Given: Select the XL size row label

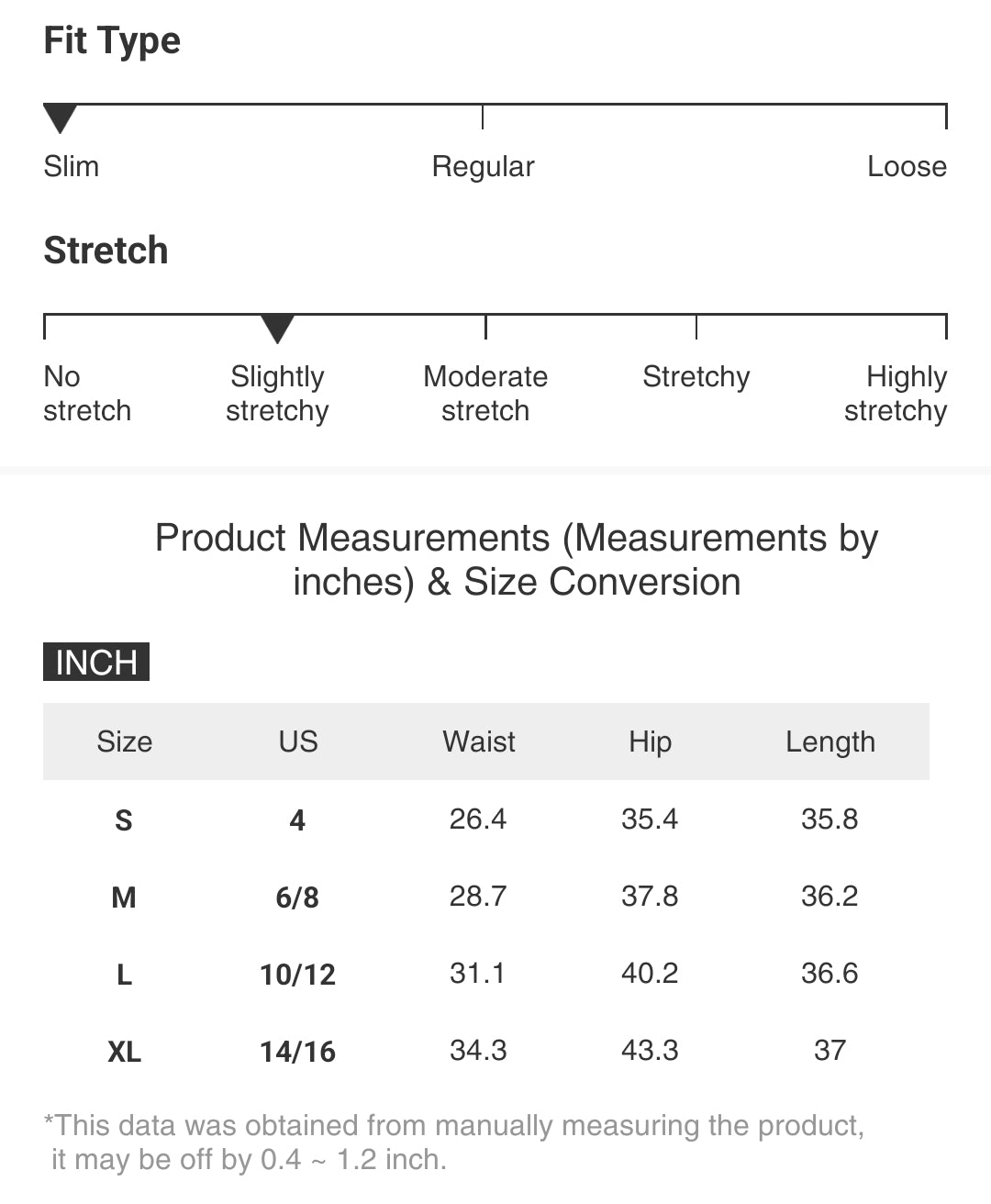Looking at the screenshot, I should pyautogui.click(x=124, y=1051).
